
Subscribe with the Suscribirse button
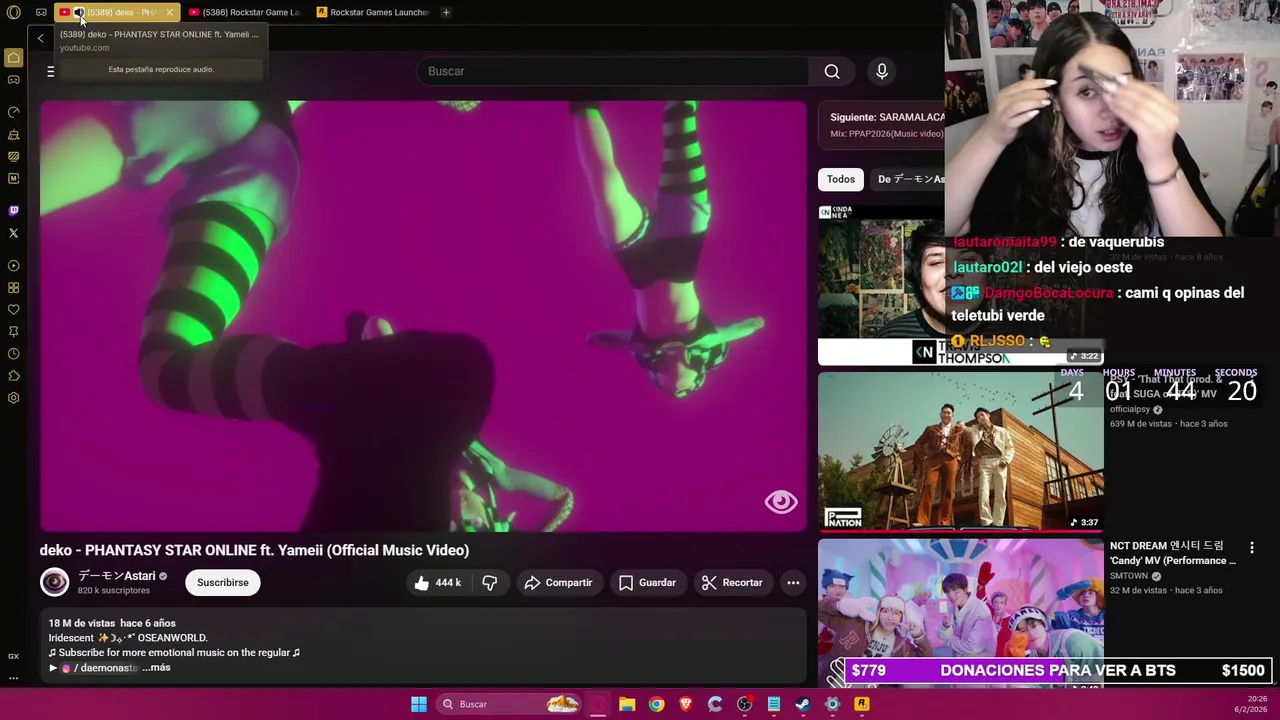click(x=223, y=582)
